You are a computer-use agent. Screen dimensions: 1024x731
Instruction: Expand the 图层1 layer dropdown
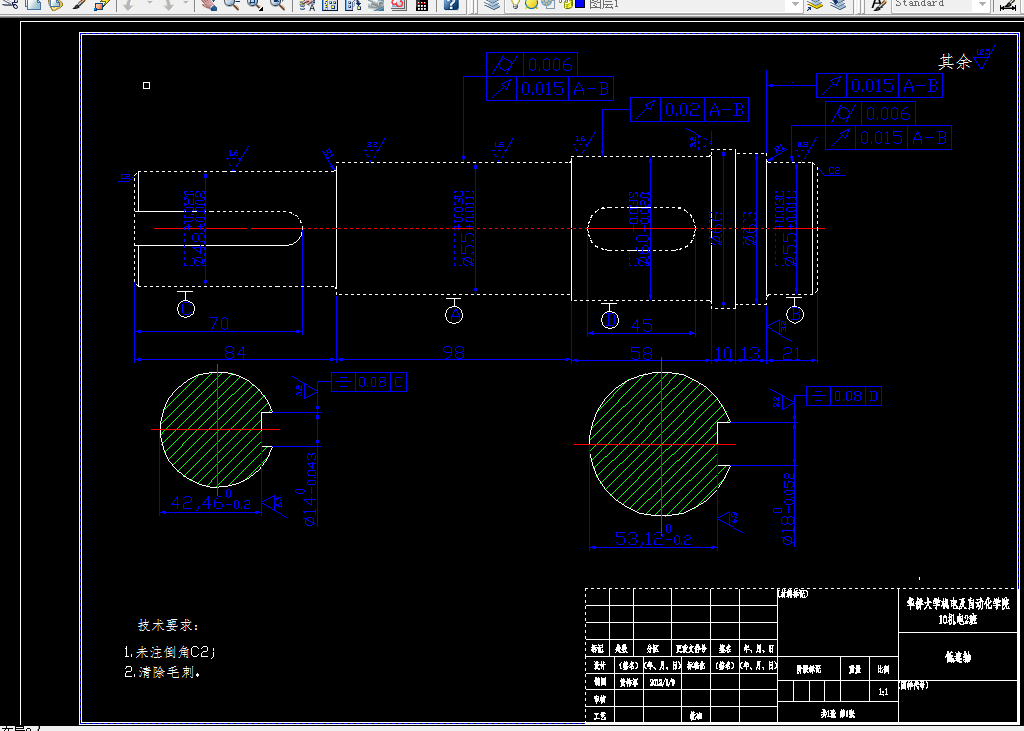click(794, 5)
